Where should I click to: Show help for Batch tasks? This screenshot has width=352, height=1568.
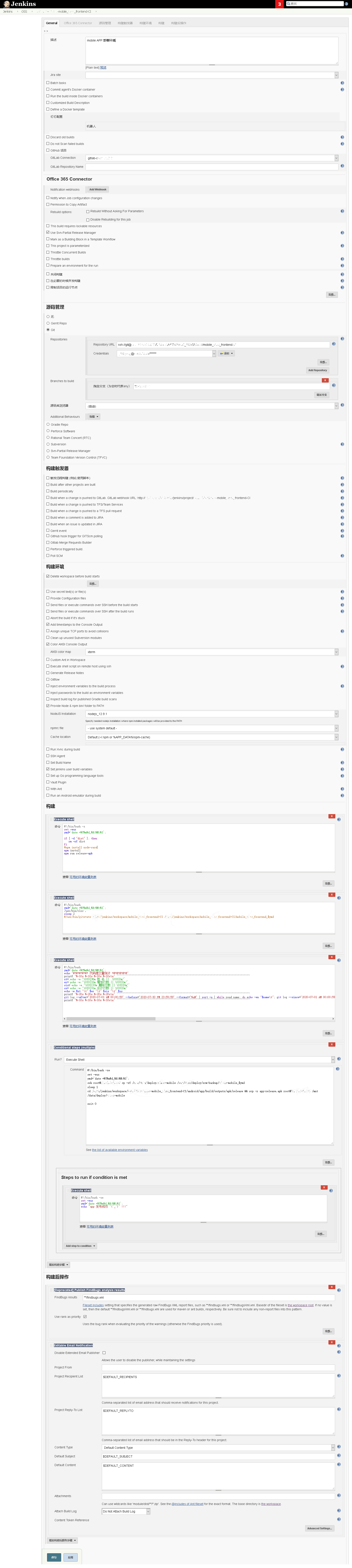click(342, 83)
